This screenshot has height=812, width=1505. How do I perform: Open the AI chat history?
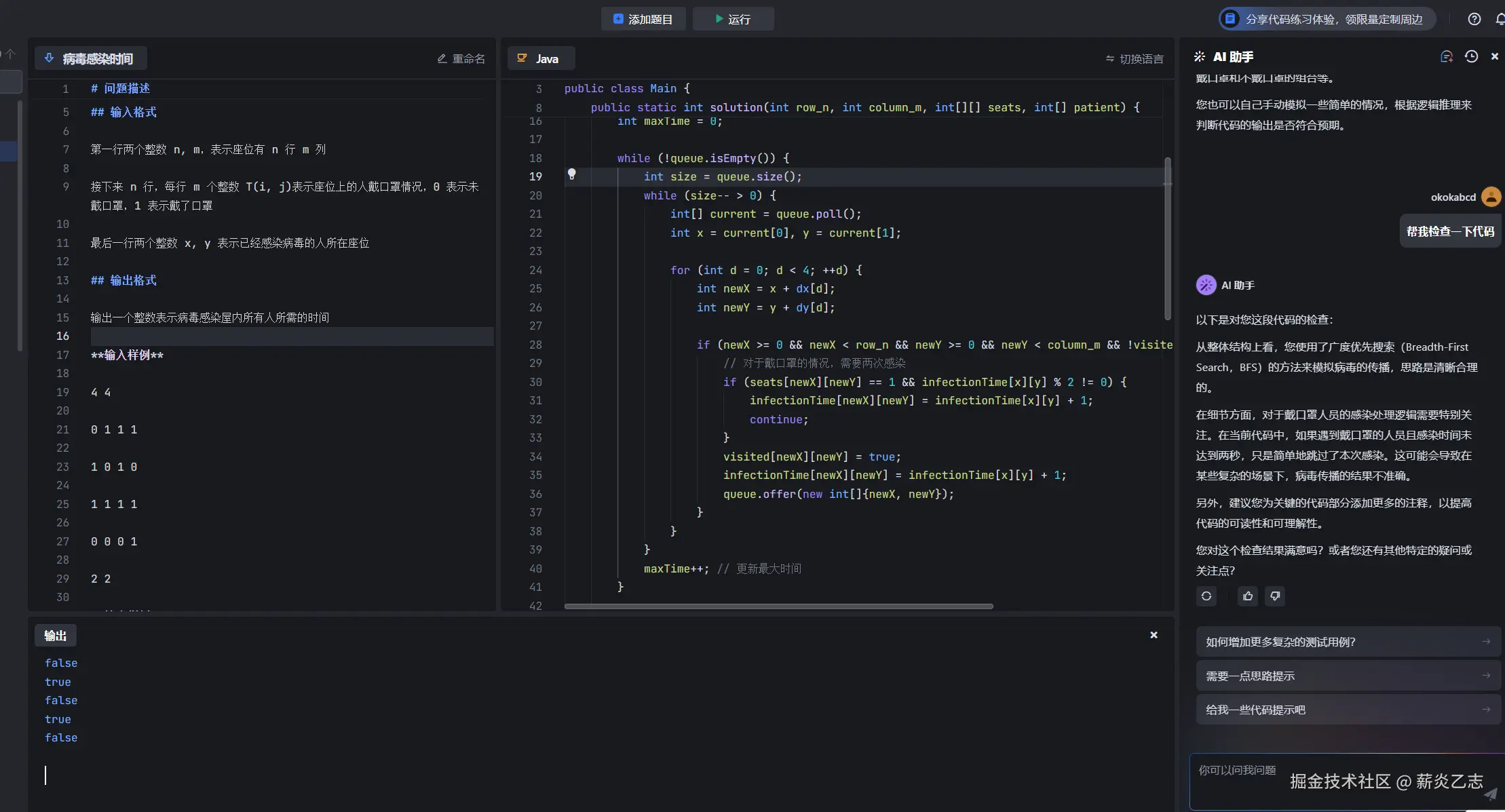point(1471,57)
